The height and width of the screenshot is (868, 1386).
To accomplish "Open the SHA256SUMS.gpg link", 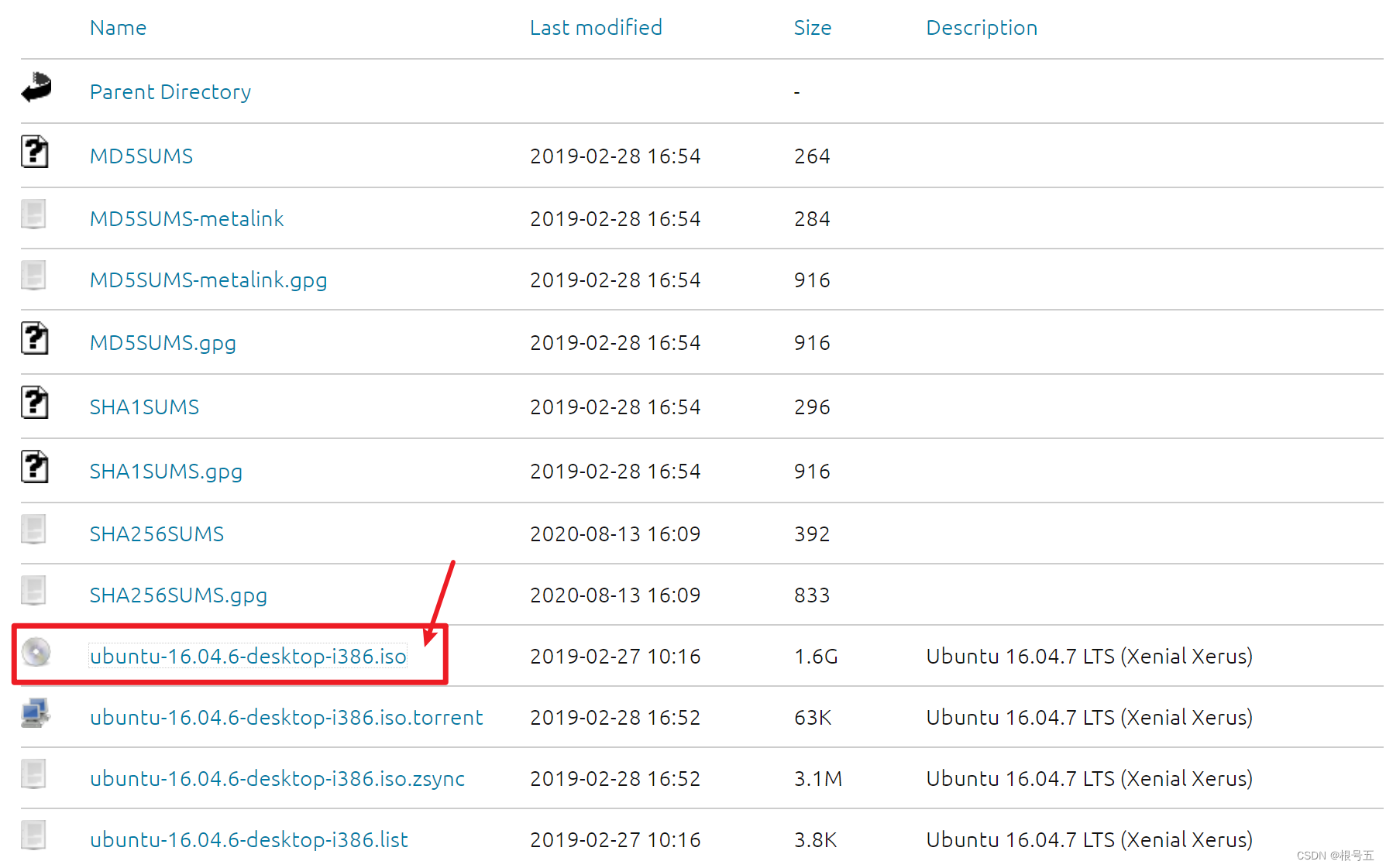I will [178, 595].
